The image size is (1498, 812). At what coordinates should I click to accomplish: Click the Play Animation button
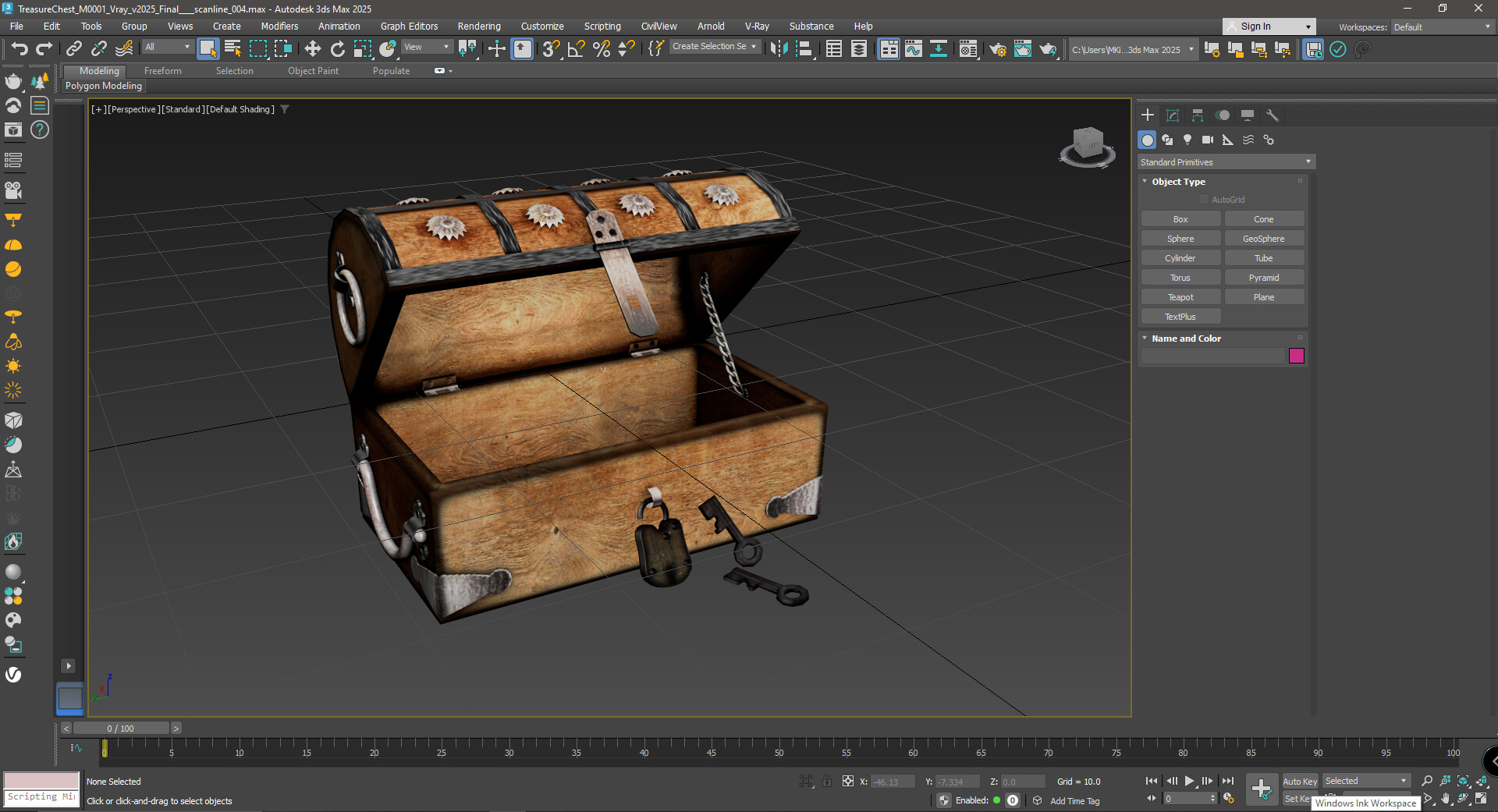tap(1189, 781)
